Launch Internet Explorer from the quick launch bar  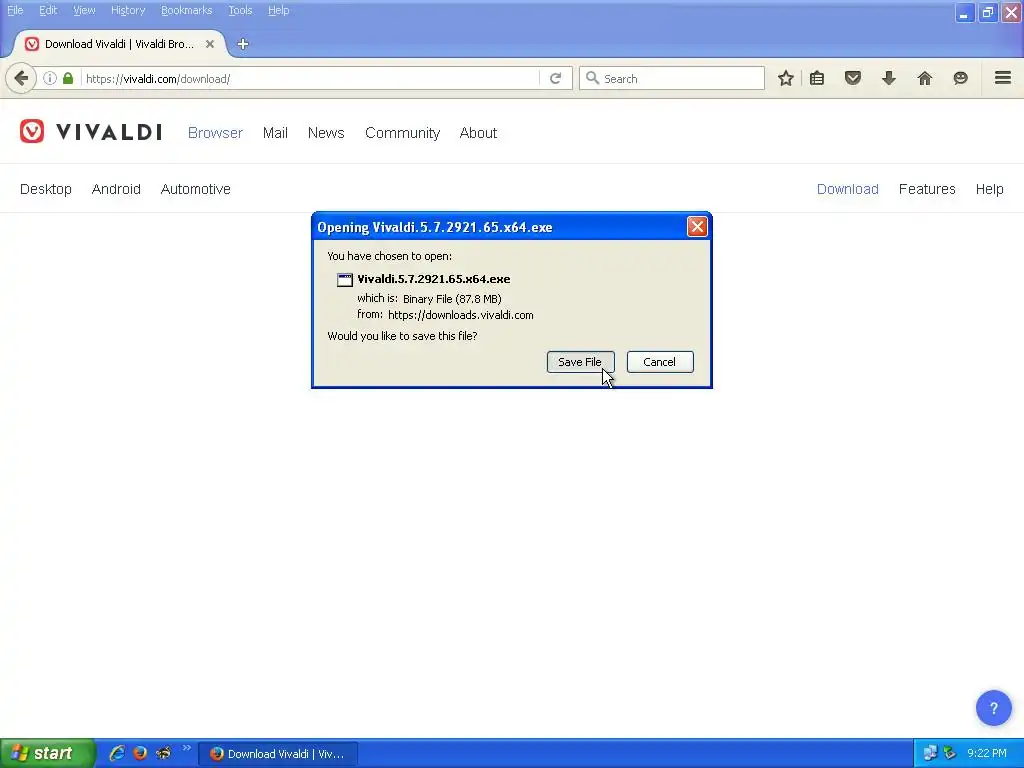coord(116,753)
